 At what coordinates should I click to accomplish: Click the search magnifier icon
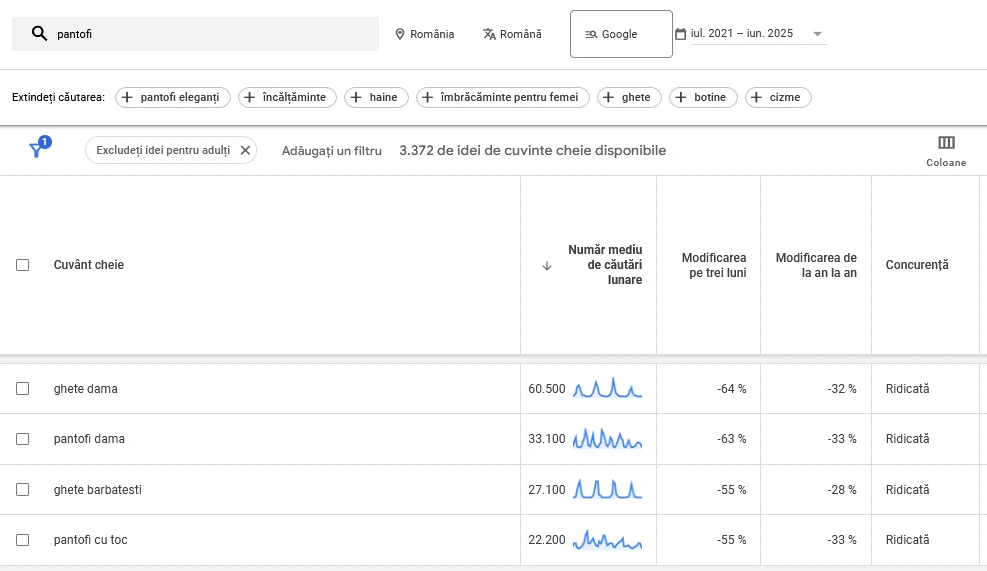[x=39, y=33]
